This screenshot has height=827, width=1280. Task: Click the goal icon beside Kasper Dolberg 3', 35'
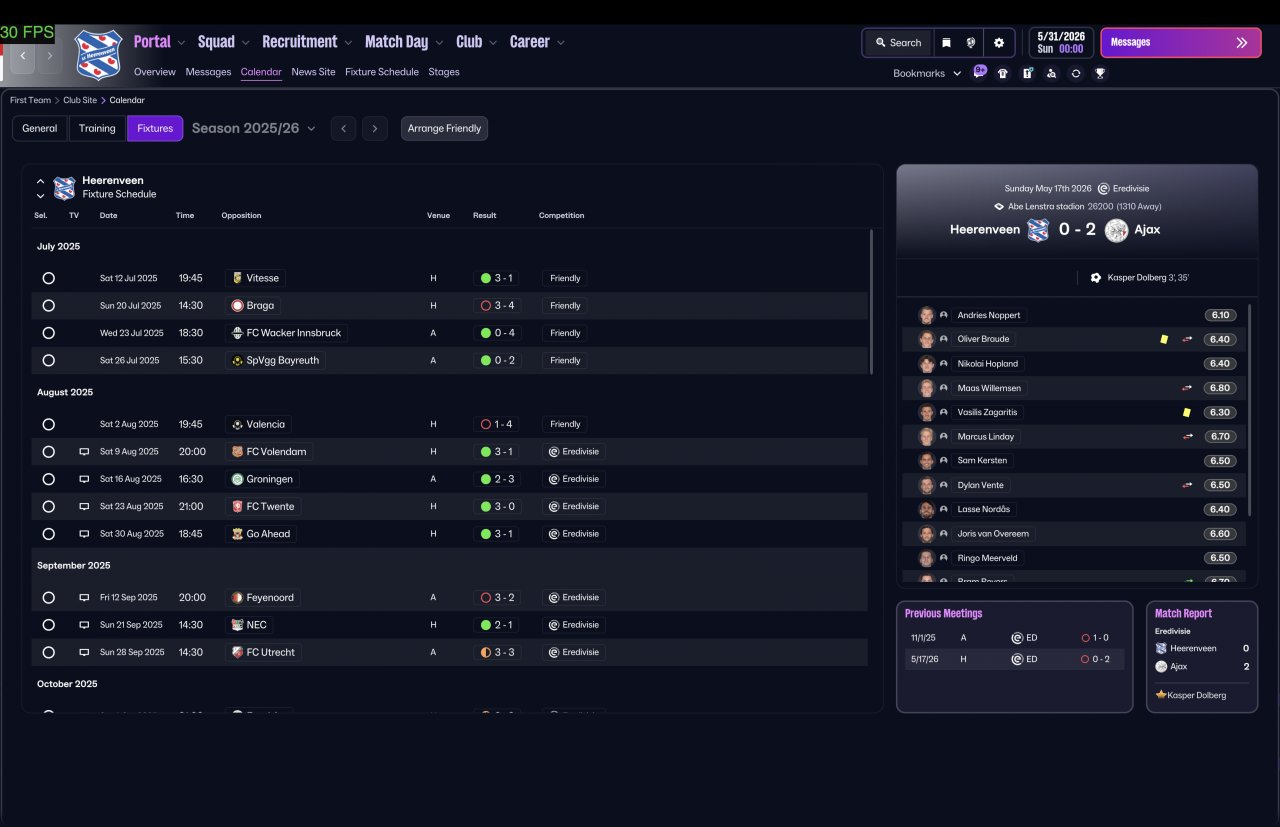pyautogui.click(x=1096, y=278)
